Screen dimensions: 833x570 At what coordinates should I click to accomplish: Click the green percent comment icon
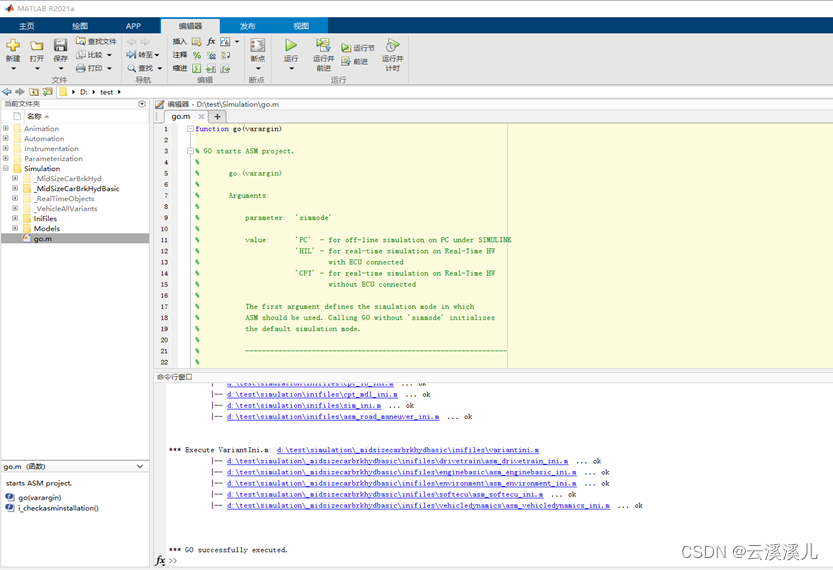coord(197,55)
